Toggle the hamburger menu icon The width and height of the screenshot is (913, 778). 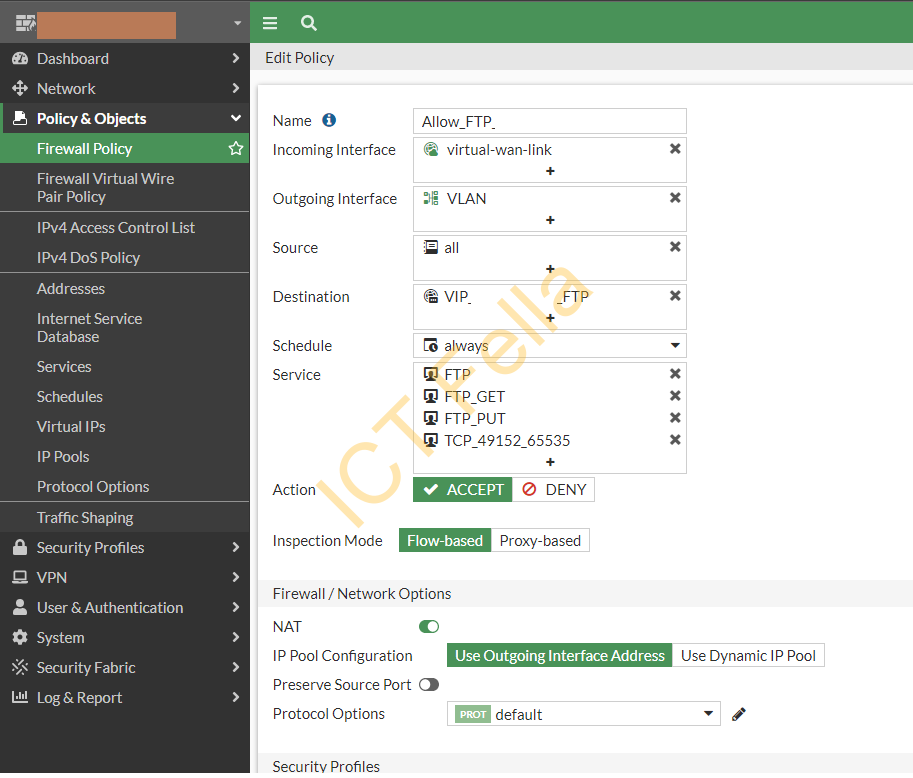(x=270, y=23)
